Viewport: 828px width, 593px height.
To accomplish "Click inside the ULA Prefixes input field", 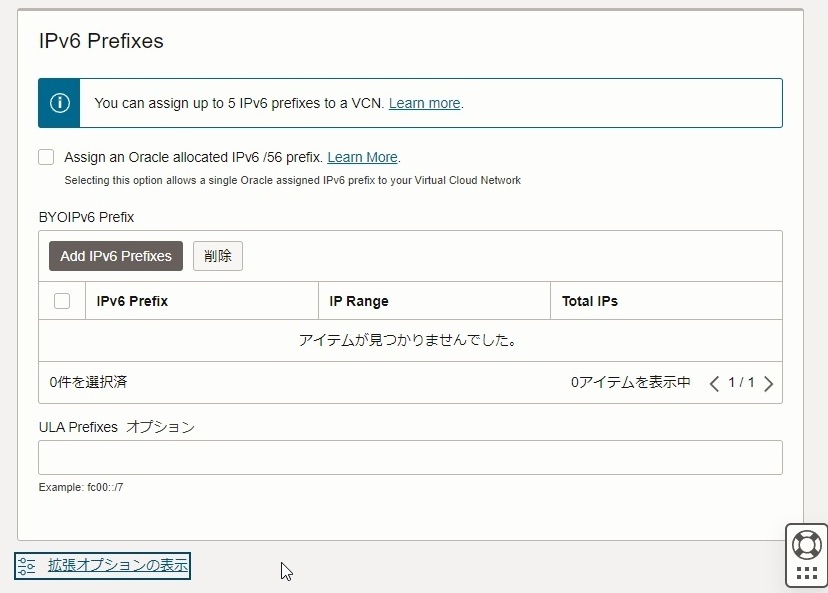I will tap(410, 457).
